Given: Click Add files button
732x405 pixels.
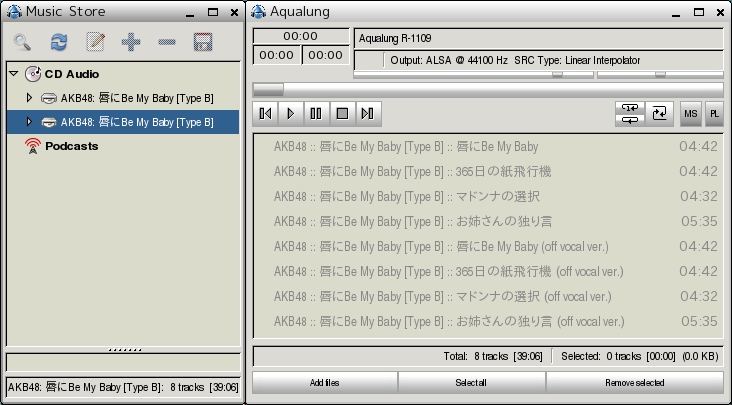Looking at the screenshot, I should [x=324, y=383].
